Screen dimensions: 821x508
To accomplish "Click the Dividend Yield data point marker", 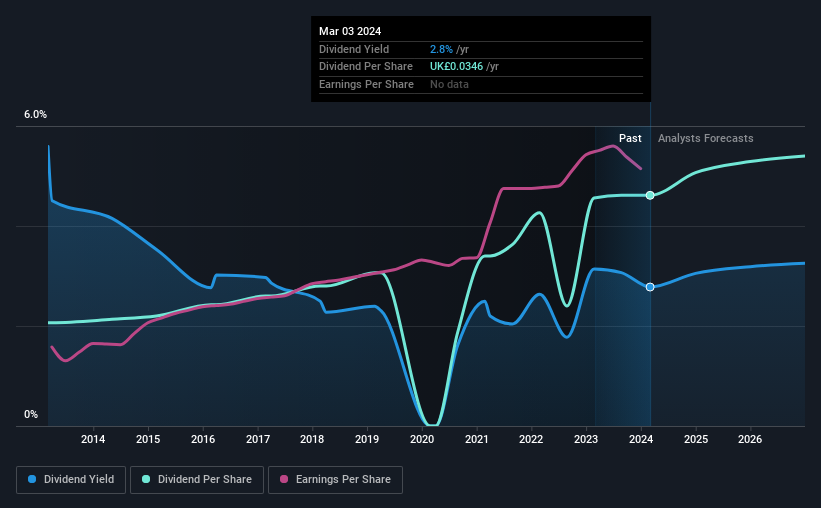I will pos(650,287).
